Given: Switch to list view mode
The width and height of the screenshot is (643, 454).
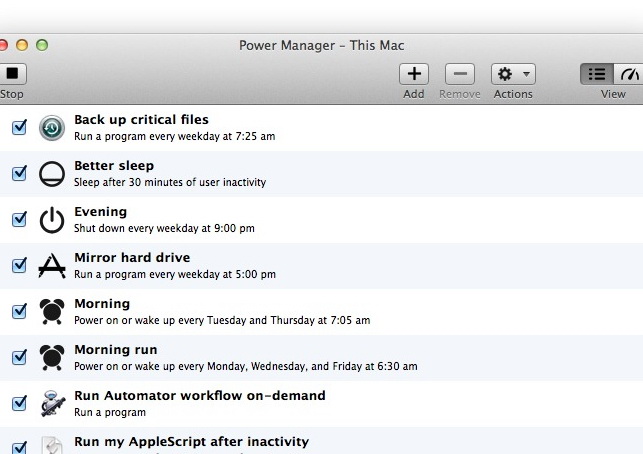Looking at the screenshot, I should 597,74.
